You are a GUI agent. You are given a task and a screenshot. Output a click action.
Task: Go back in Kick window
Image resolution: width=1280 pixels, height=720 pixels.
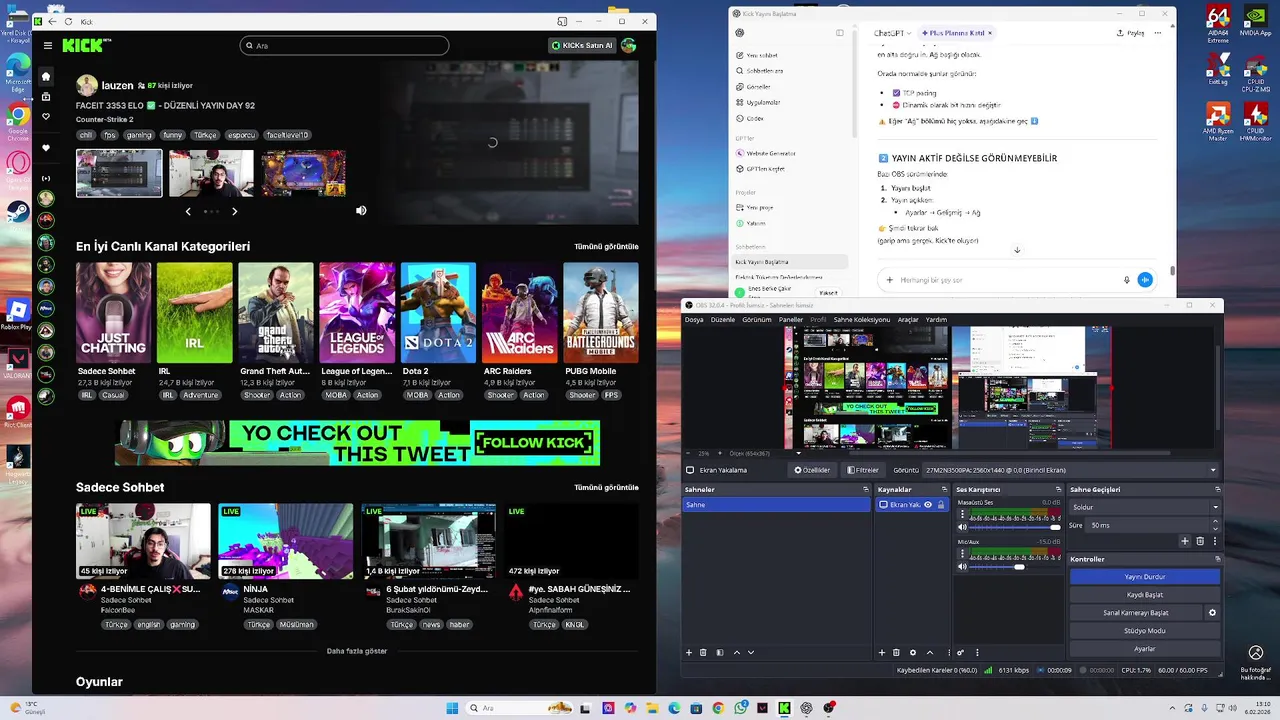[52, 21]
